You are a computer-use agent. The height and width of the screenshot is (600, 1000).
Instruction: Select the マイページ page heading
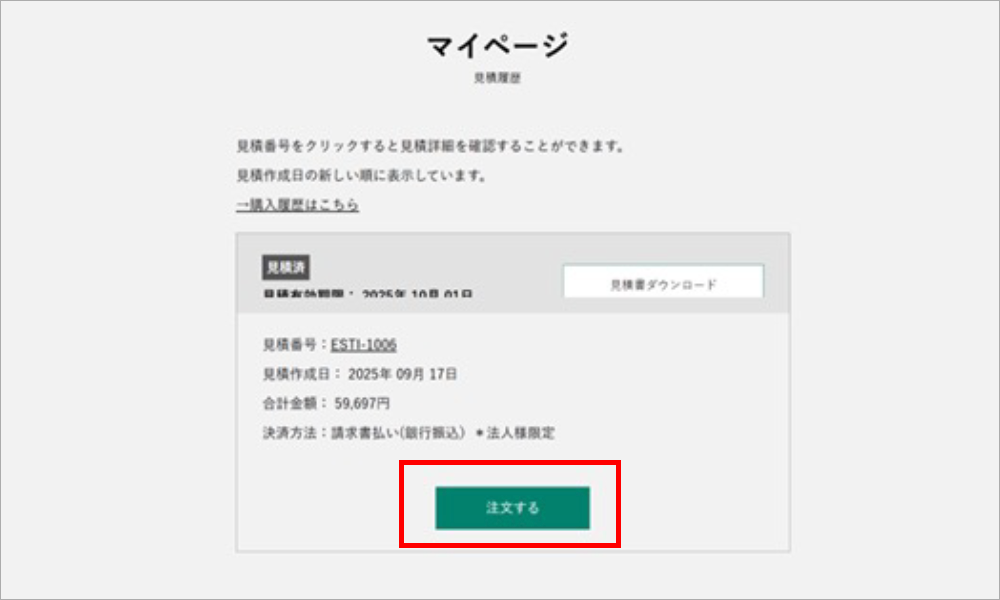[x=497, y=45]
